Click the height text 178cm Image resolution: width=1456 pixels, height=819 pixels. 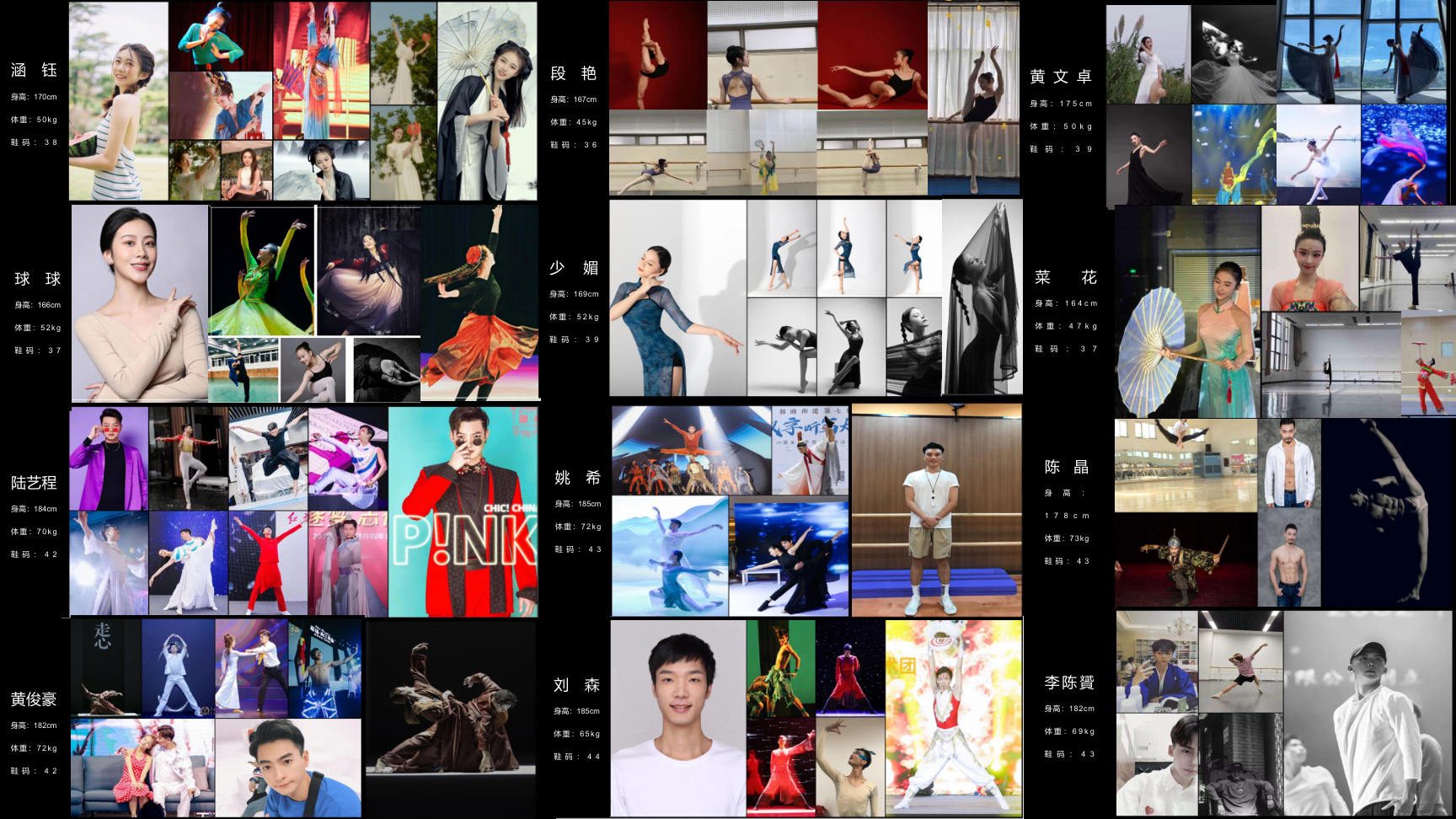coord(1067,516)
